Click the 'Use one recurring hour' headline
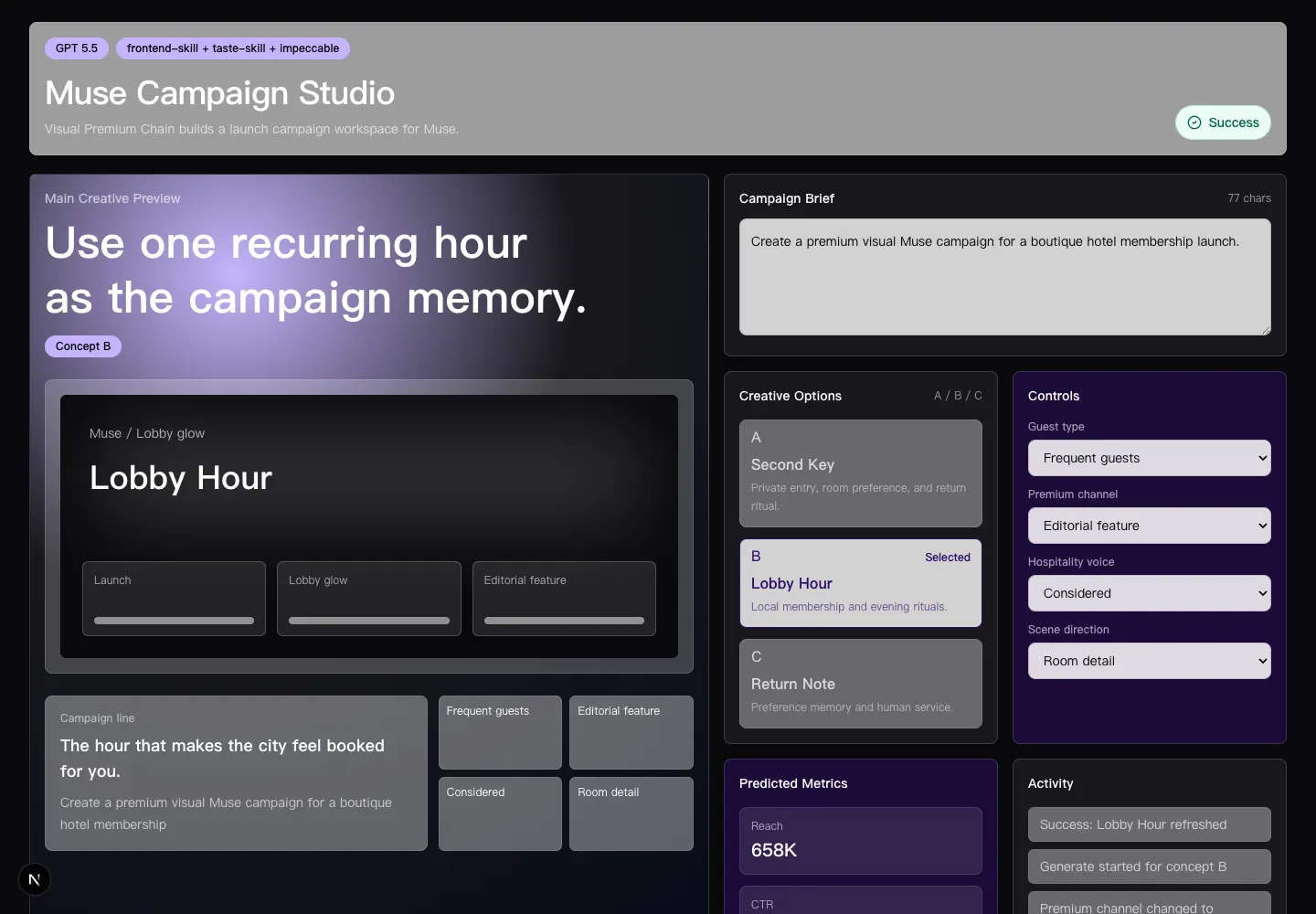 tap(286, 243)
